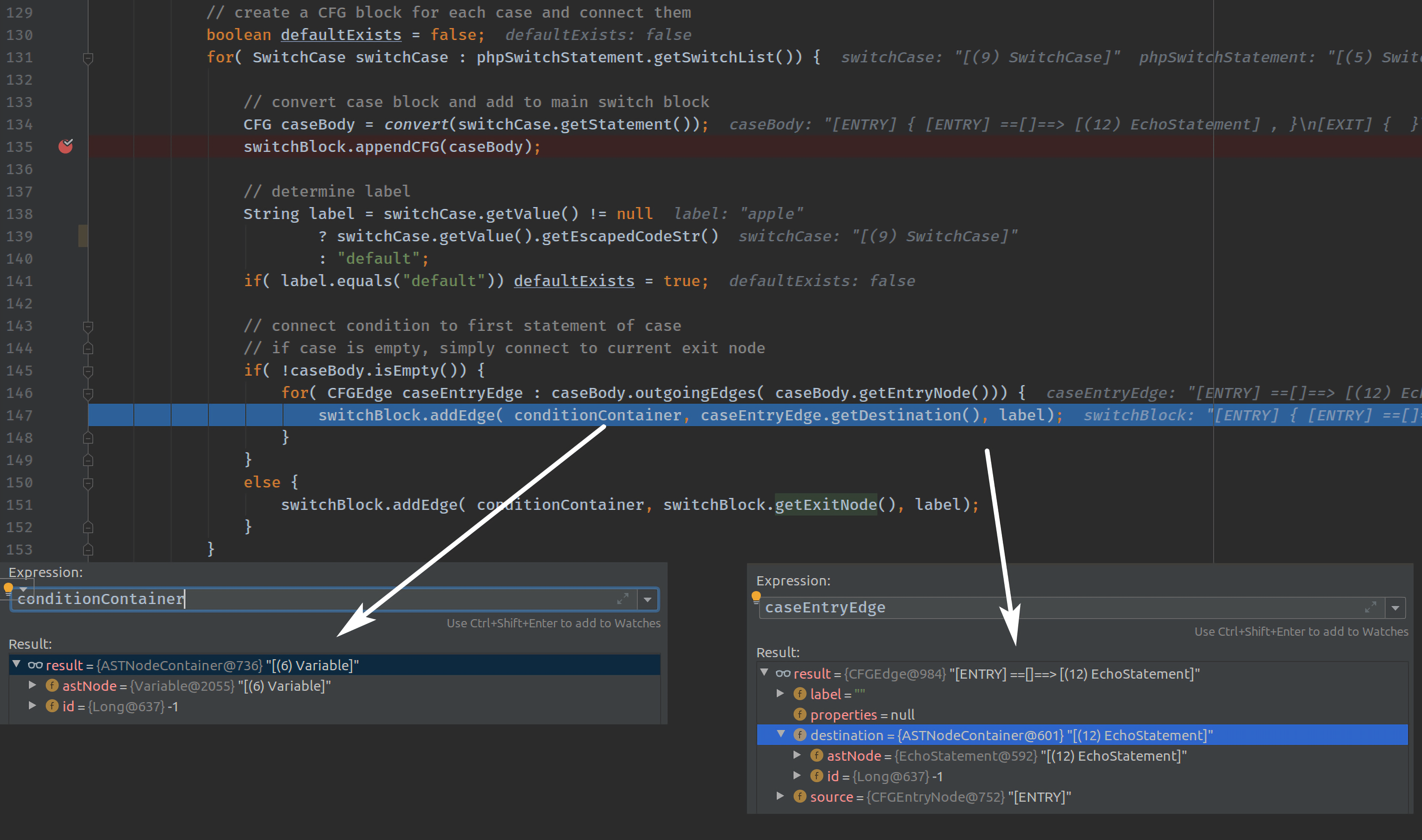Expand source CFGEntryNode@752 node
Image resolution: width=1422 pixels, height=840 pixels.
(x=780, y=796)
